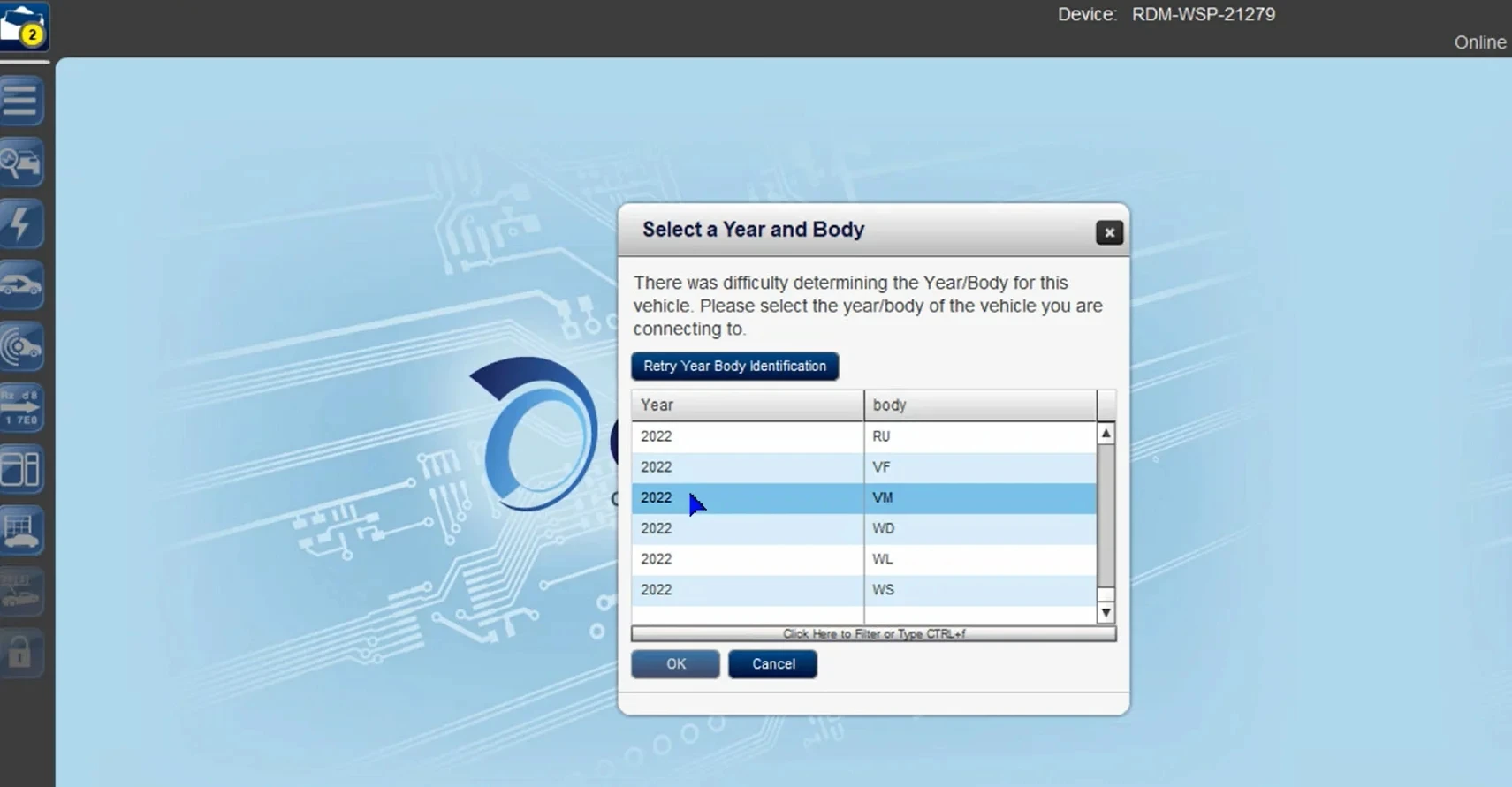Click Retry Year Body Identification button
The width and height of the screenshot is (1512, 787).
click(734, 366)
